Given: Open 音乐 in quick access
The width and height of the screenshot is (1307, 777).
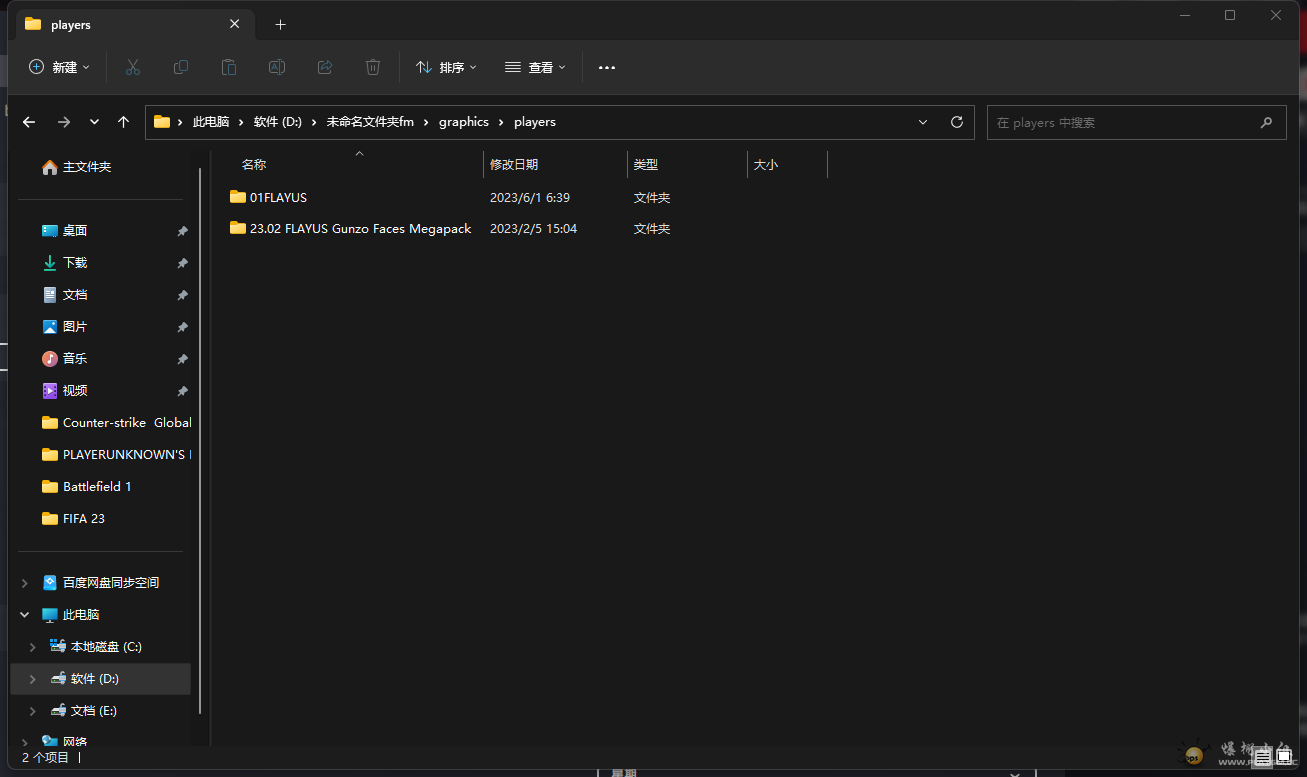Looking at the screenshot, I should [x=65, y=359].
